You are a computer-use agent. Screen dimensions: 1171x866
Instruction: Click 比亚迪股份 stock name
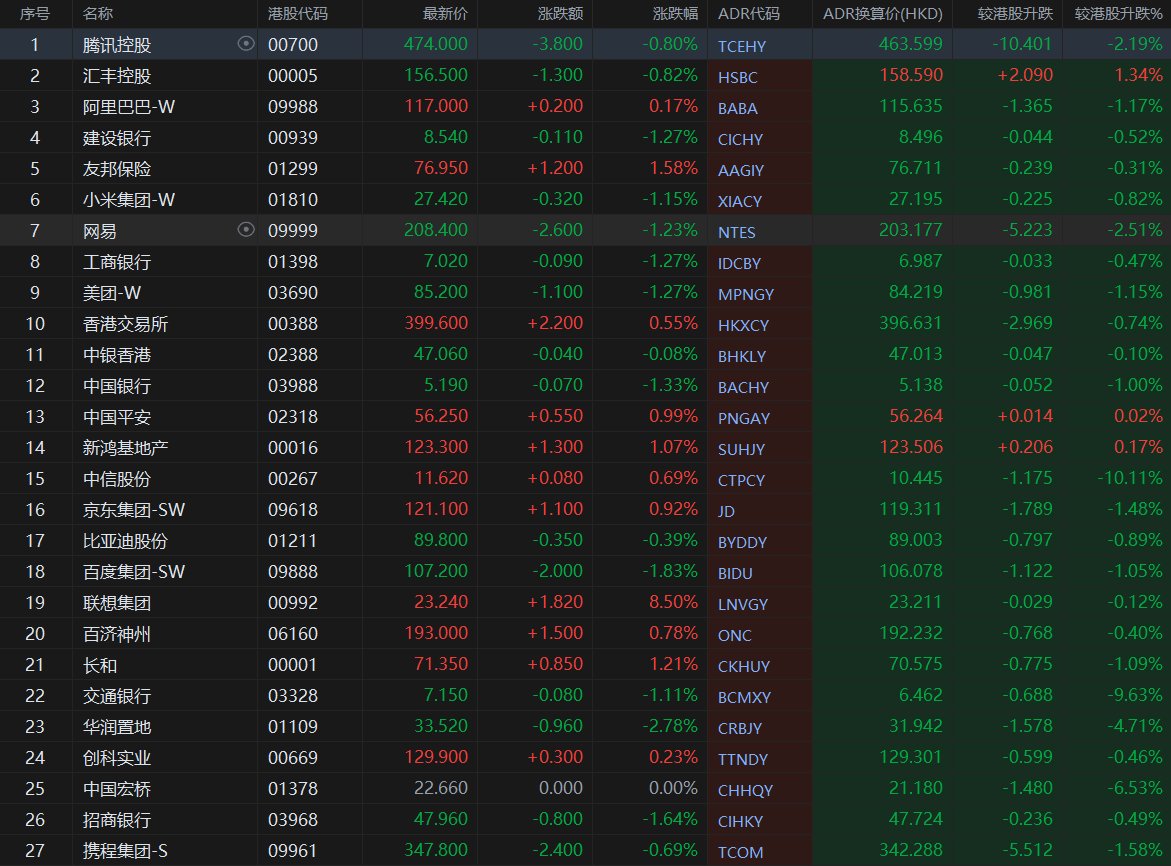coord(125,541)
